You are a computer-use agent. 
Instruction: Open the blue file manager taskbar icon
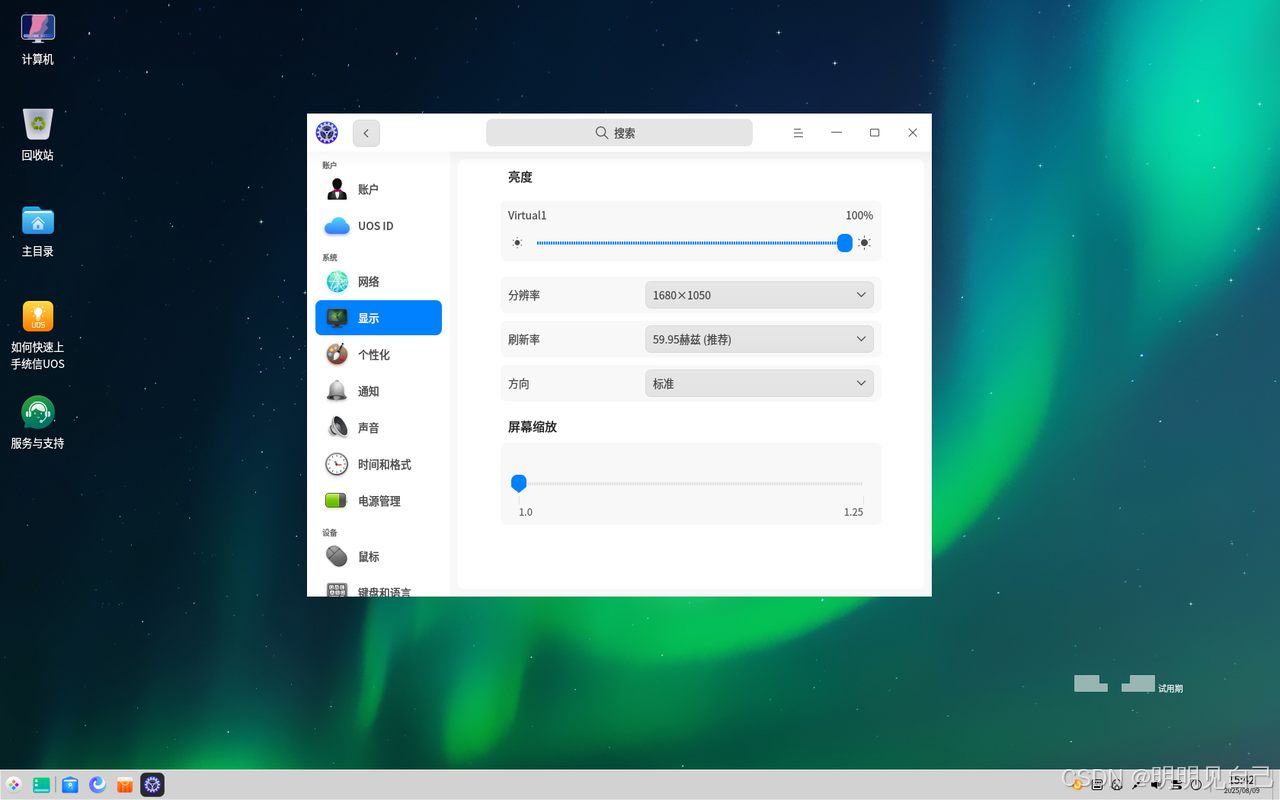coord(70,785)
